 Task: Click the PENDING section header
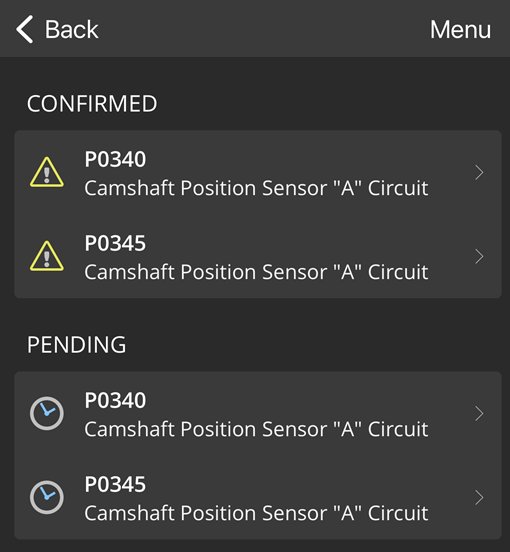76,345
